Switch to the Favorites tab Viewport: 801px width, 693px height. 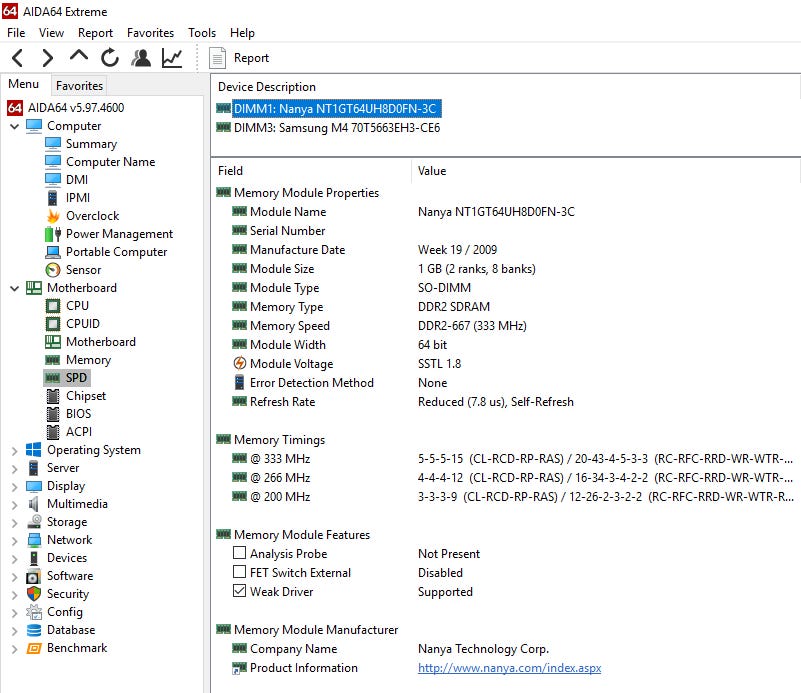(x=79, y=86)
